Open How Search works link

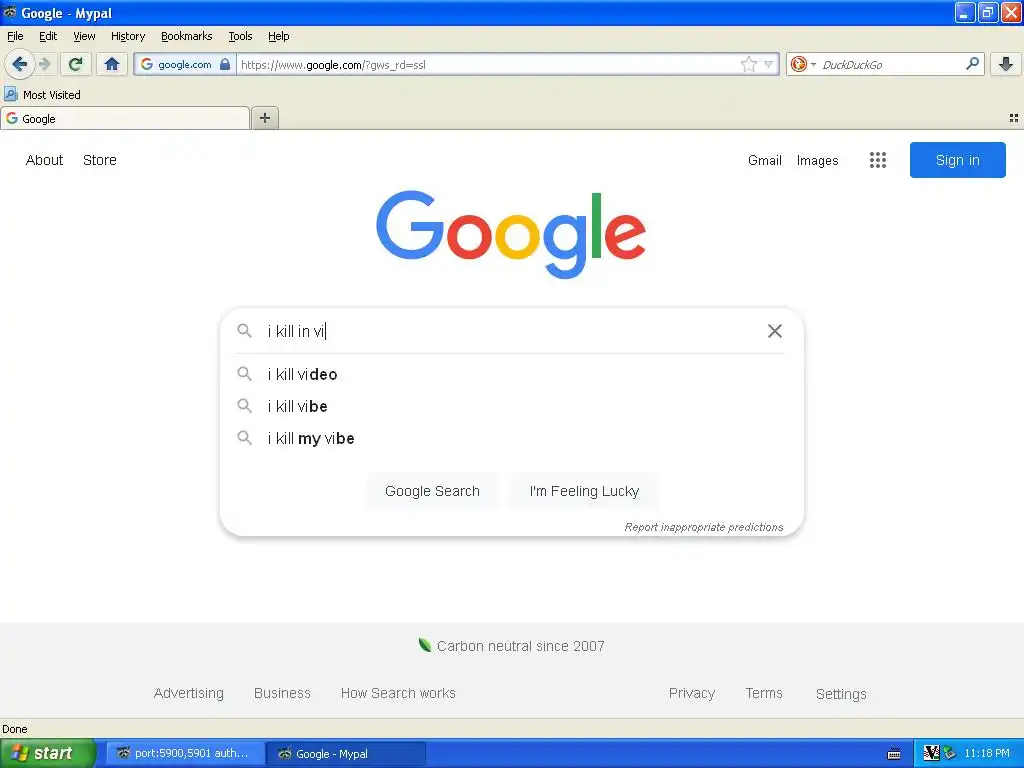click(398, 693)
